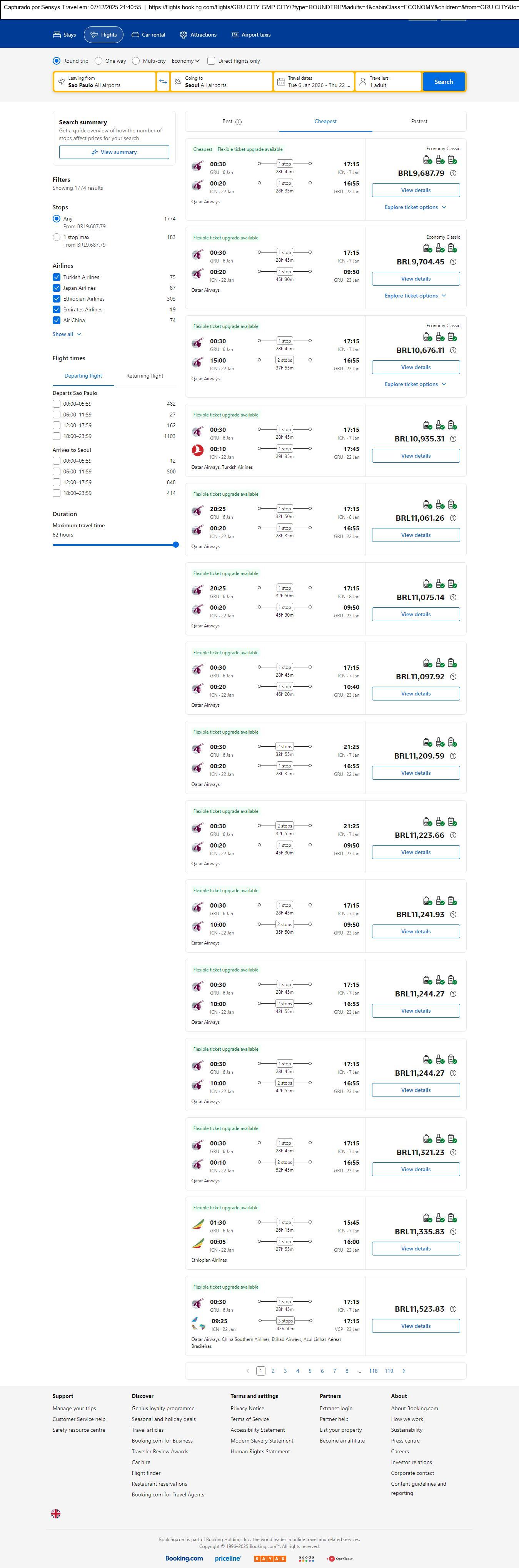Switch to the Fastest results tab

pyautogui.click(x=419, y=122)
